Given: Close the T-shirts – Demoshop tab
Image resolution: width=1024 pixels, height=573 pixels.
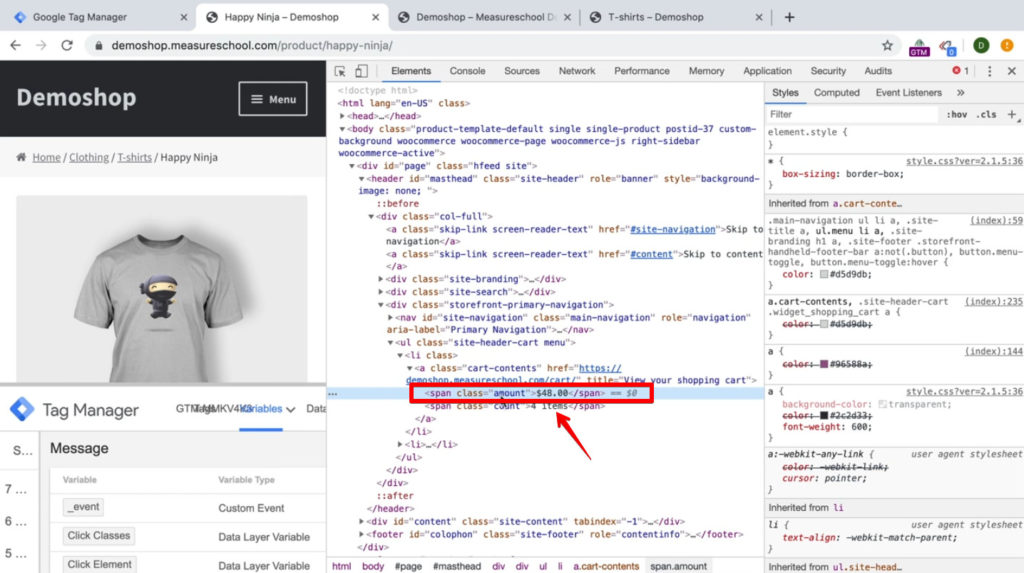Looking at the screenshot, I should pos(758,18).
